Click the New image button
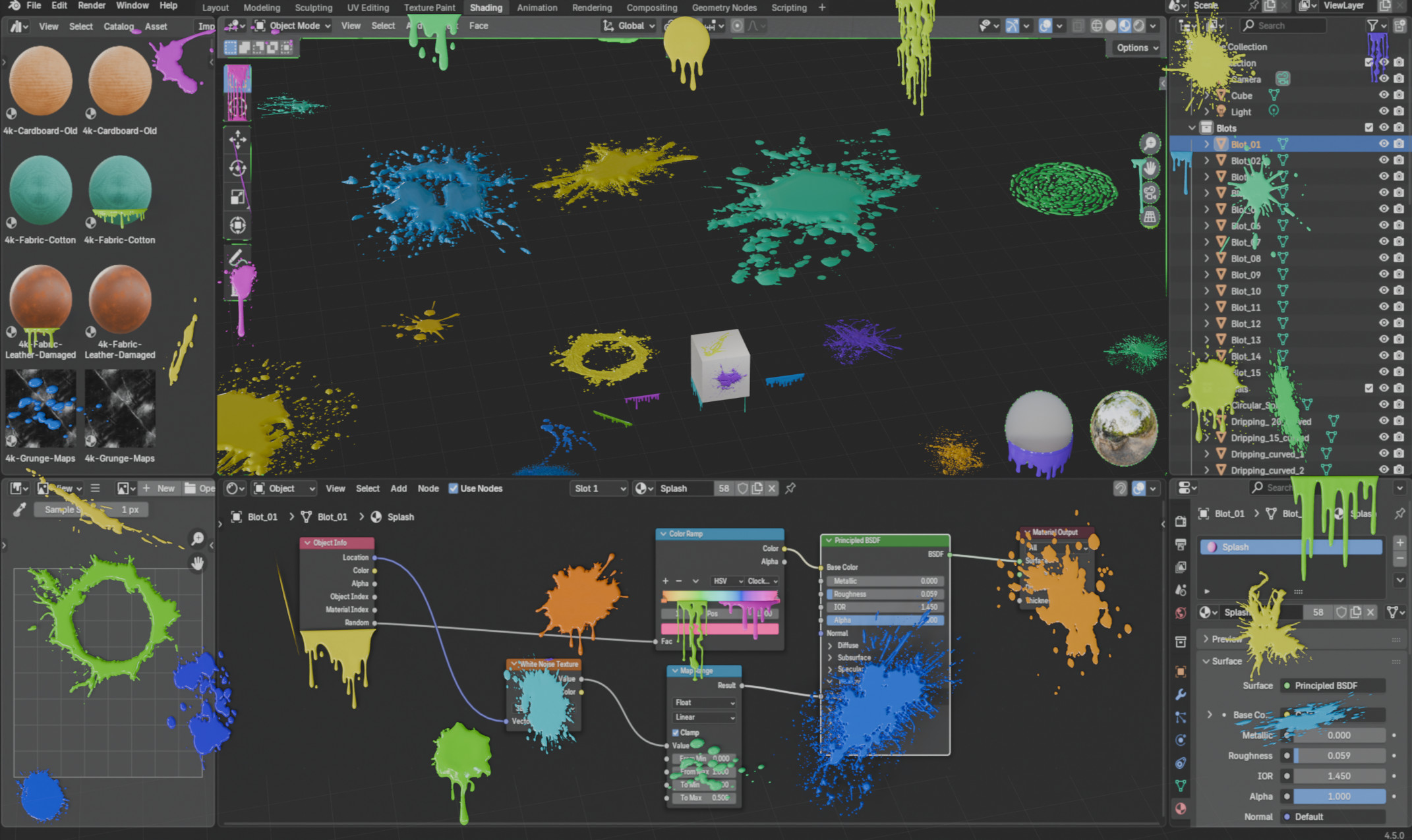Image resolution: width=1412 pixels, height=840 pixels. [x=159, y=488]
